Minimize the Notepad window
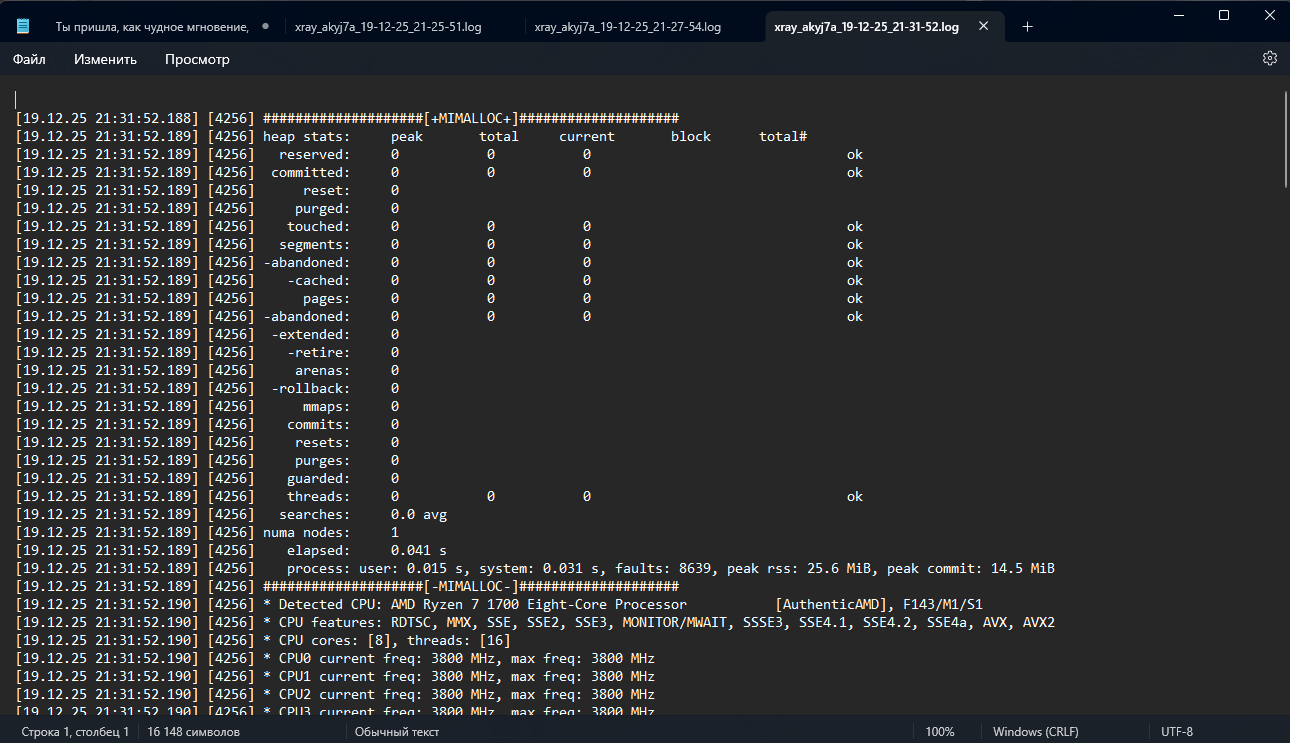 coord(1178,15)
